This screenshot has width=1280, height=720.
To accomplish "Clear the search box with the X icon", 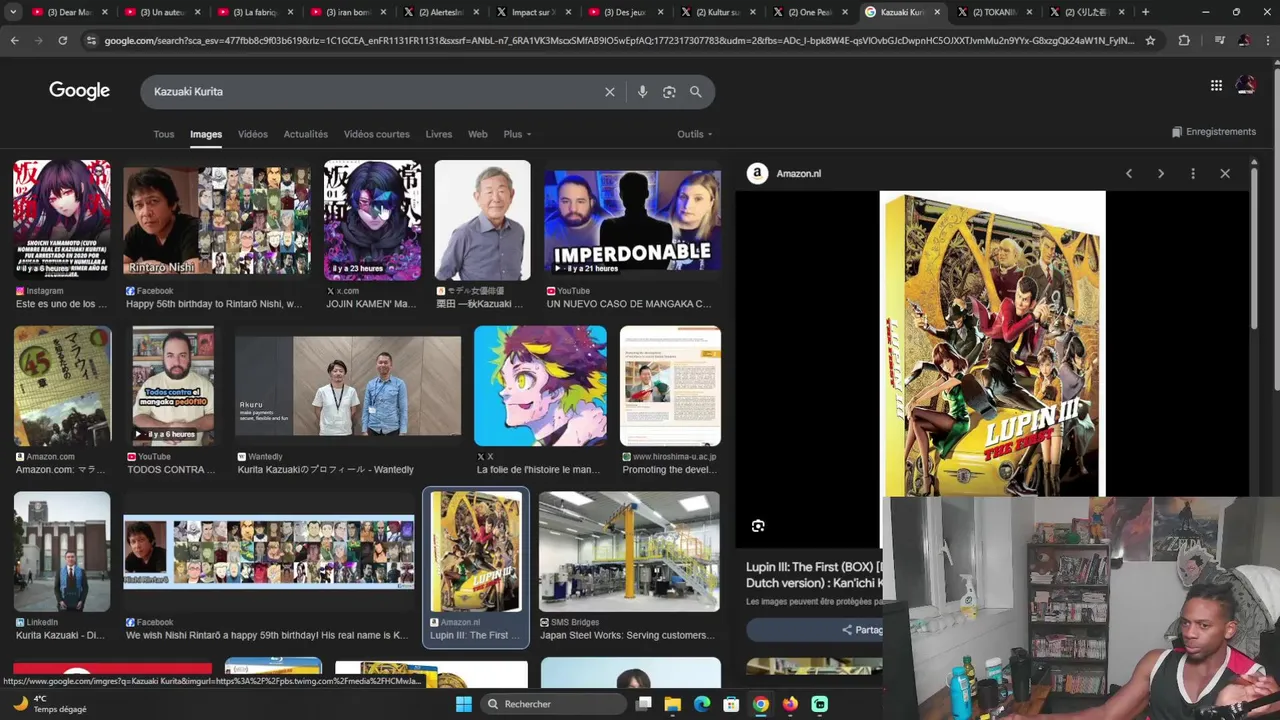I will click(x=609, y=91).
